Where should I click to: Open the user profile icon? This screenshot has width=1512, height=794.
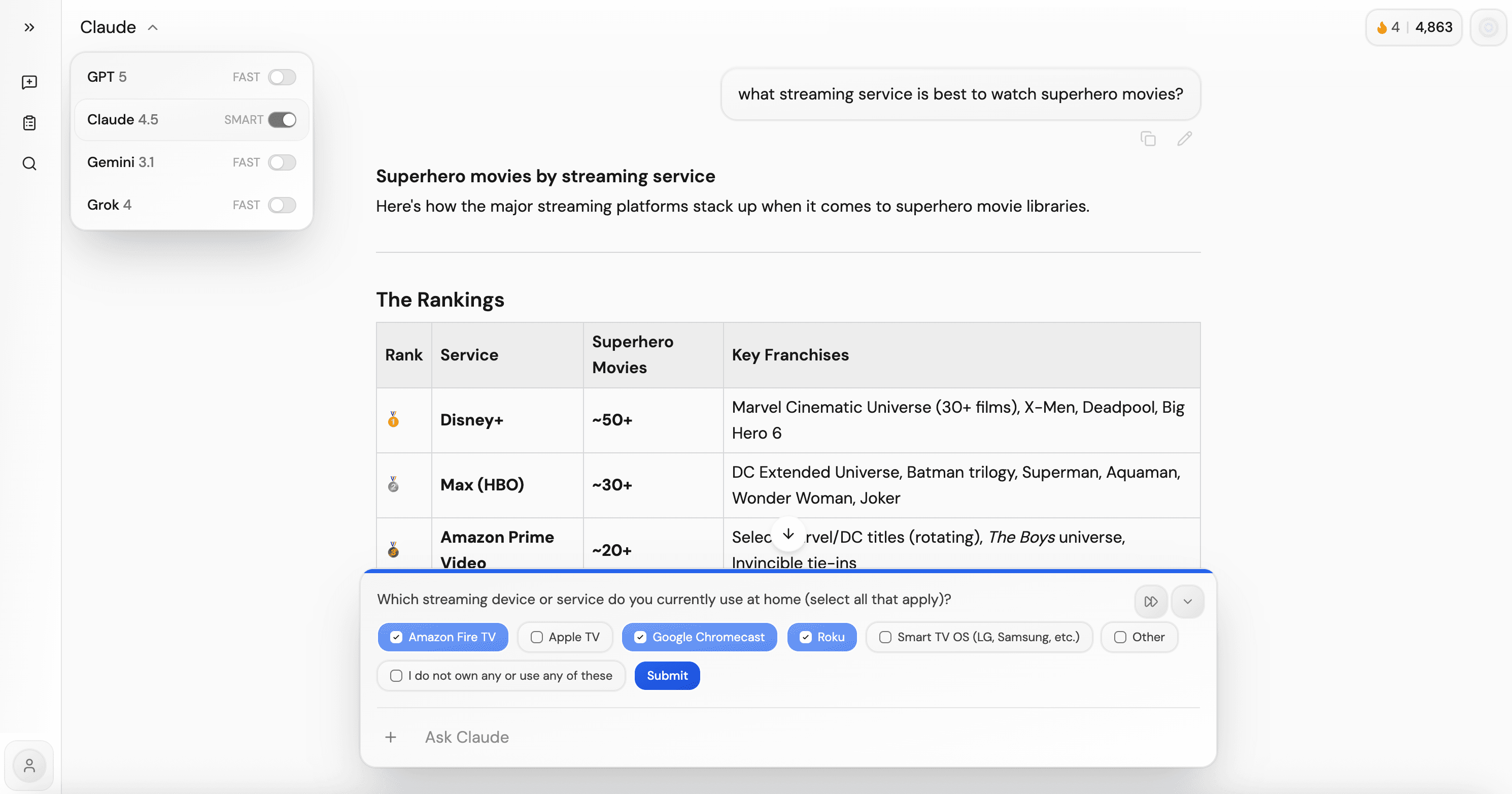(29, 765)
